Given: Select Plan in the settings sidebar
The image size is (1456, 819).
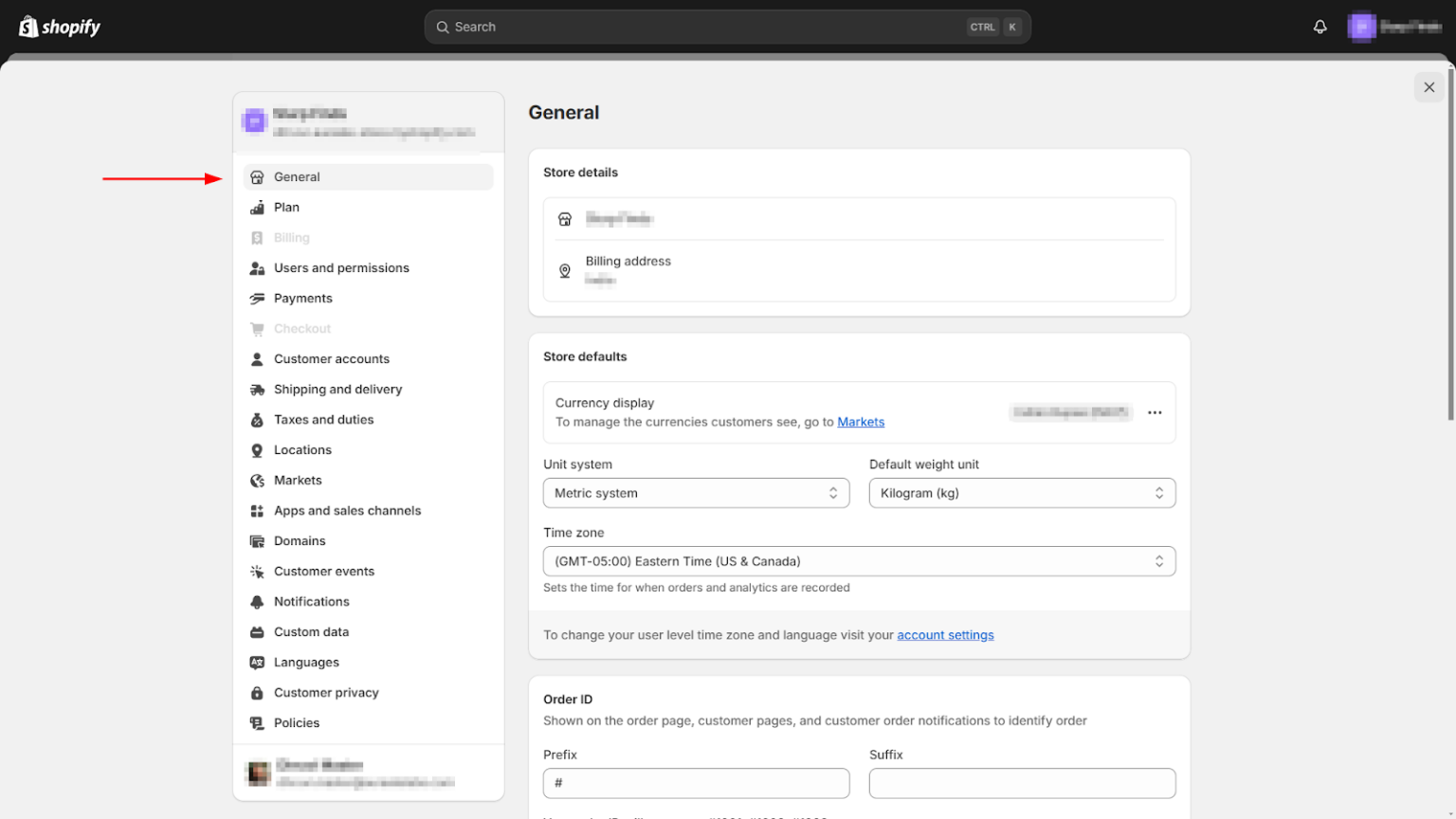Looking at the screenshot, I should pyautogui.click(x=285, y=207).
